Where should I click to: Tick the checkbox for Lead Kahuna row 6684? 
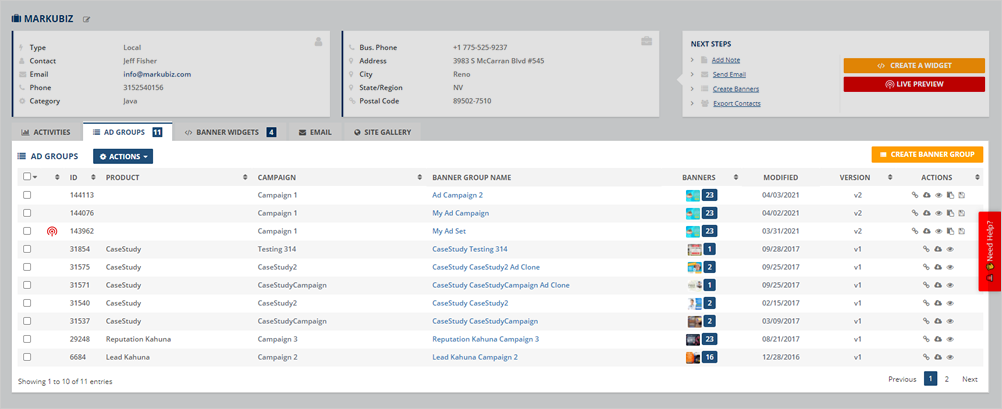tap(27, 357)
